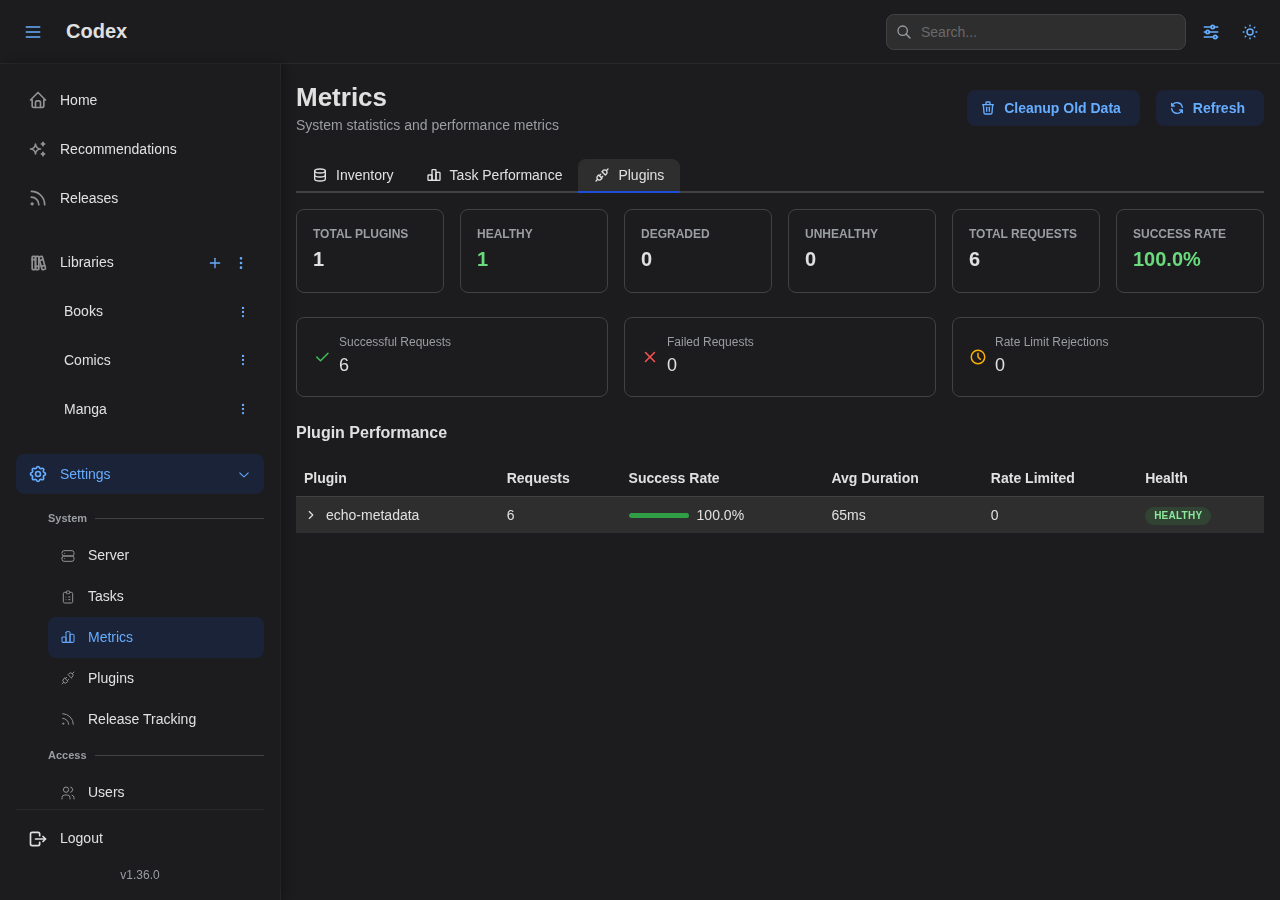This screenshot has height=900, width=1280.
Task: Click the Codex app title
Action: pyautogui.click(x=96, y=31)
